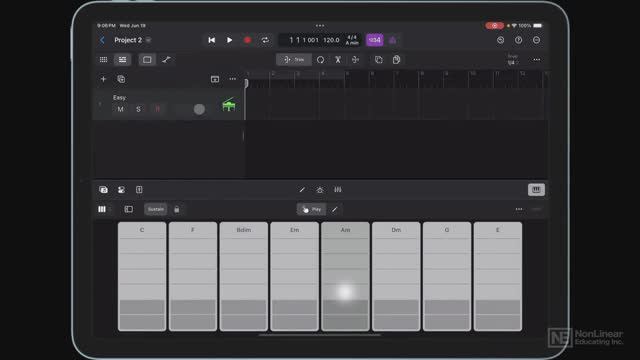Open the editor pencil icon
Viewport: 640px width, 360px height.
pyautogui.click(x=302, y=189)
